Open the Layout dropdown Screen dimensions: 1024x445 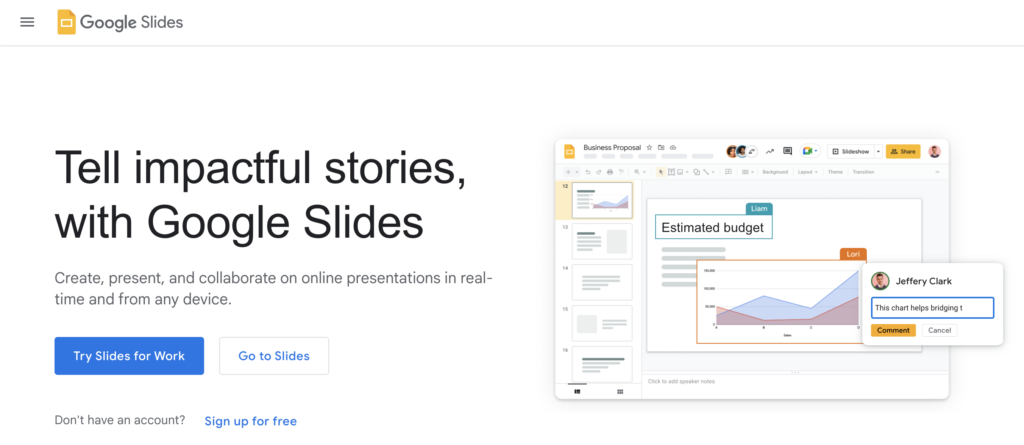(807, 172)
